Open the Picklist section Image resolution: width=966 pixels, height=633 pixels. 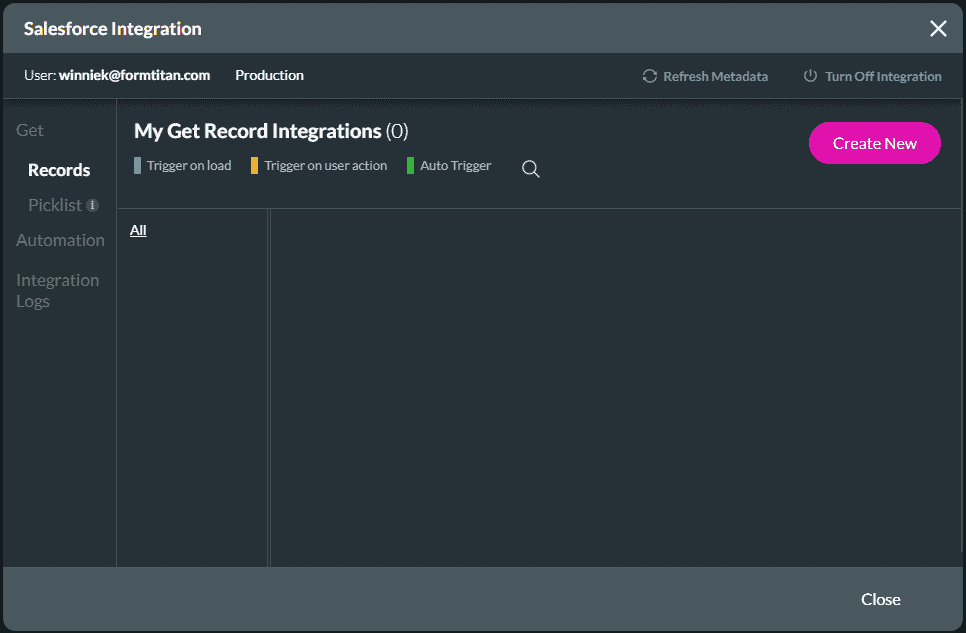(53, 205)
